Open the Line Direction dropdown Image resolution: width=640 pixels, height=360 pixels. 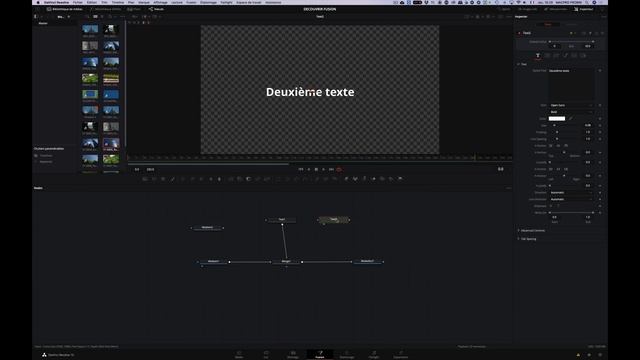571,199
